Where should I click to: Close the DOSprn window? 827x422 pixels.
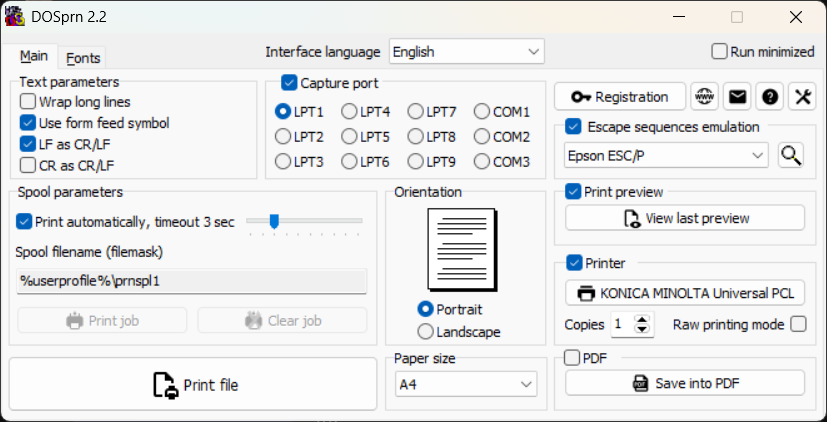click(796, 17)
